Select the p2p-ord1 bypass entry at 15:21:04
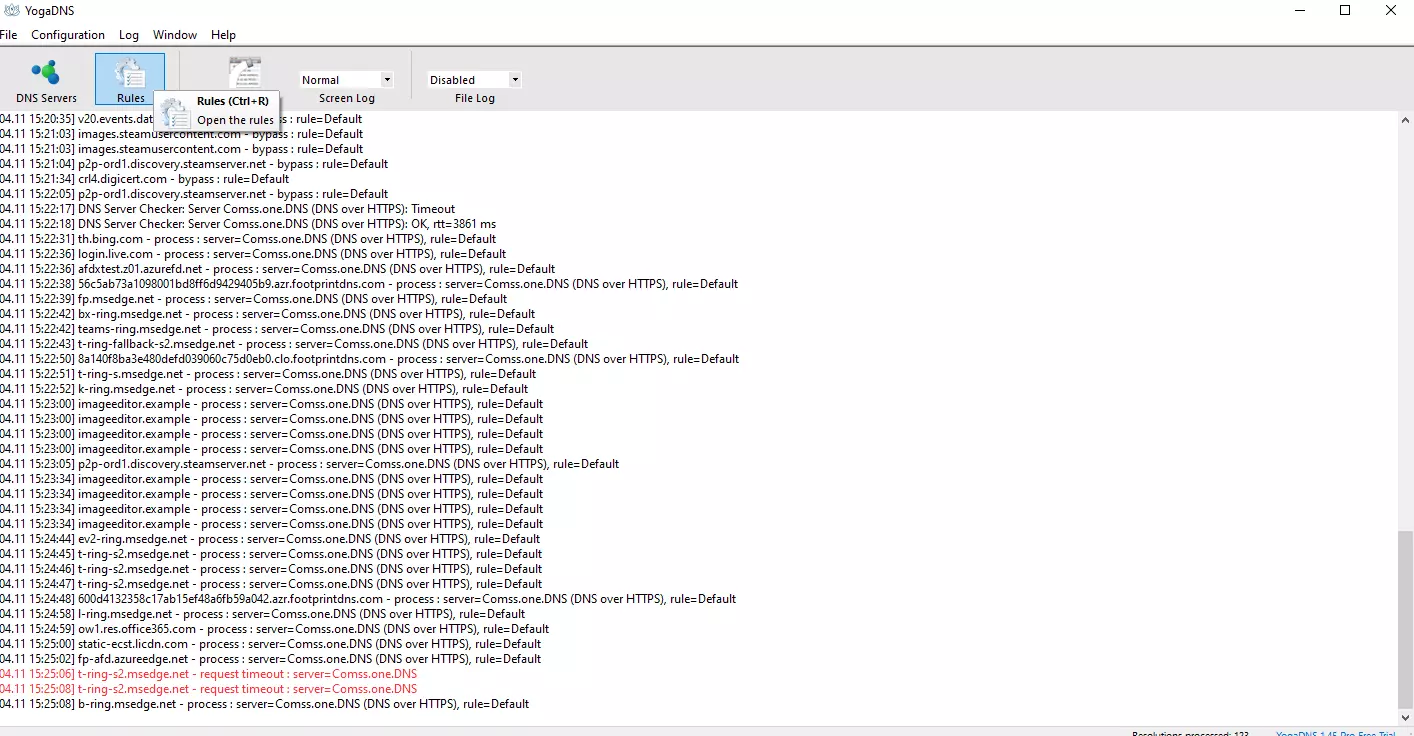1414x736 pixels. pos(194,164)
